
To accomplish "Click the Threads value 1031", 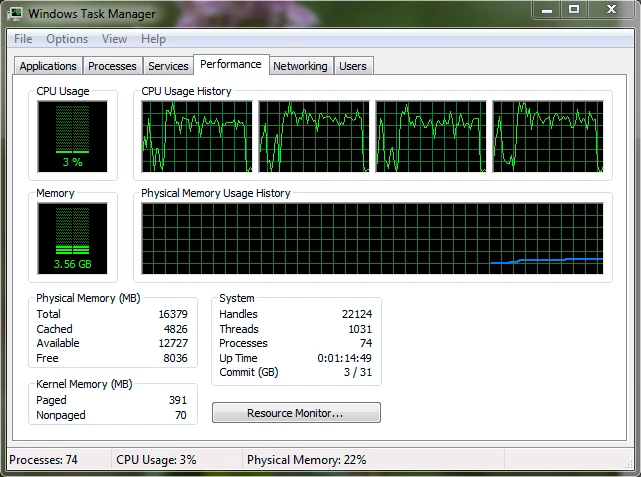I will pos(360,329).
